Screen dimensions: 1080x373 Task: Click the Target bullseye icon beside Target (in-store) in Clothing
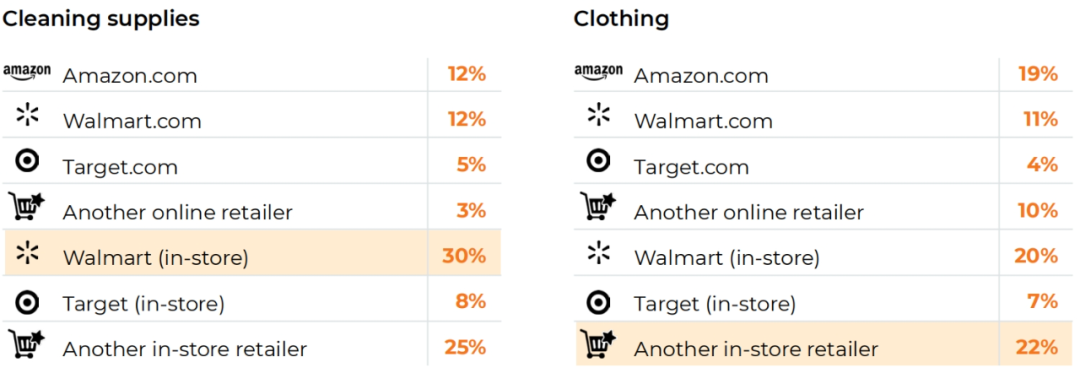[598, 300]
